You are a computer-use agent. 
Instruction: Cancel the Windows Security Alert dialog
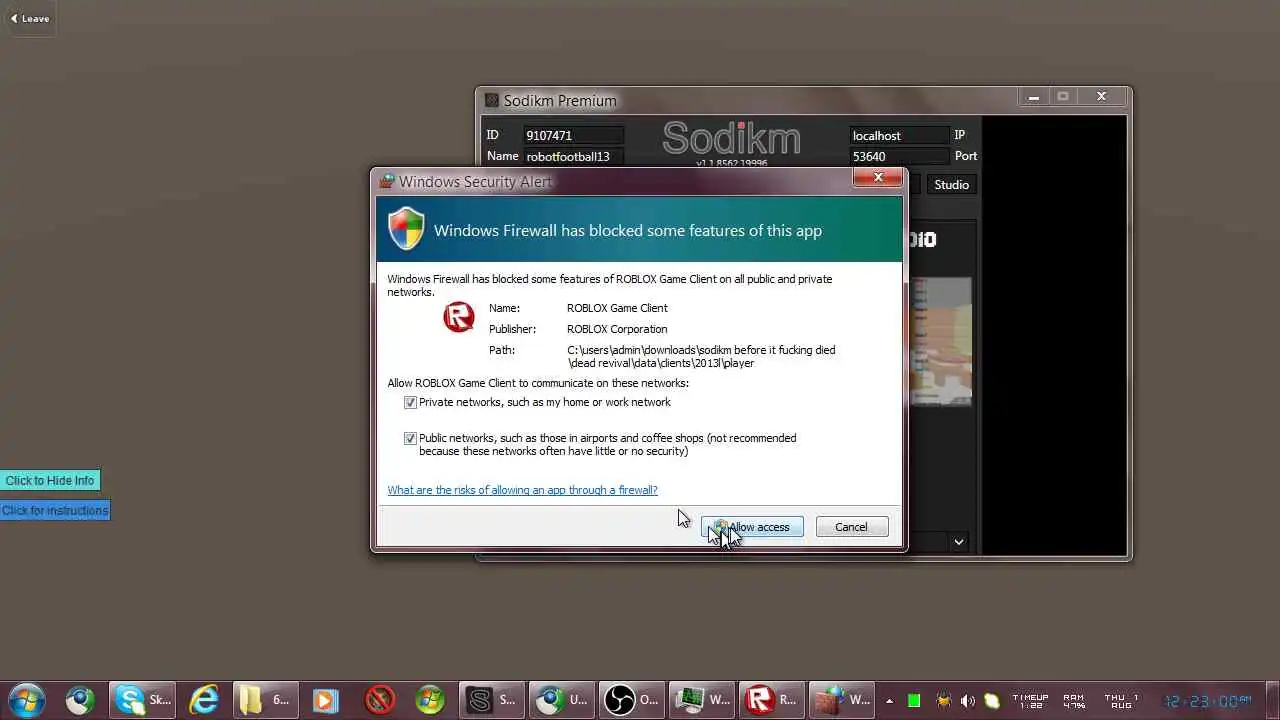click(x=852, y=527)
